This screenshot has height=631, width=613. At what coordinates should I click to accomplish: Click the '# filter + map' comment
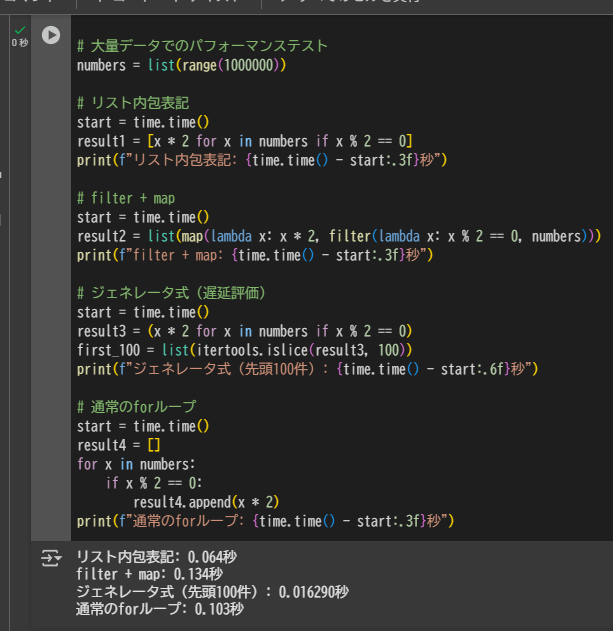(x=126, y=198)
